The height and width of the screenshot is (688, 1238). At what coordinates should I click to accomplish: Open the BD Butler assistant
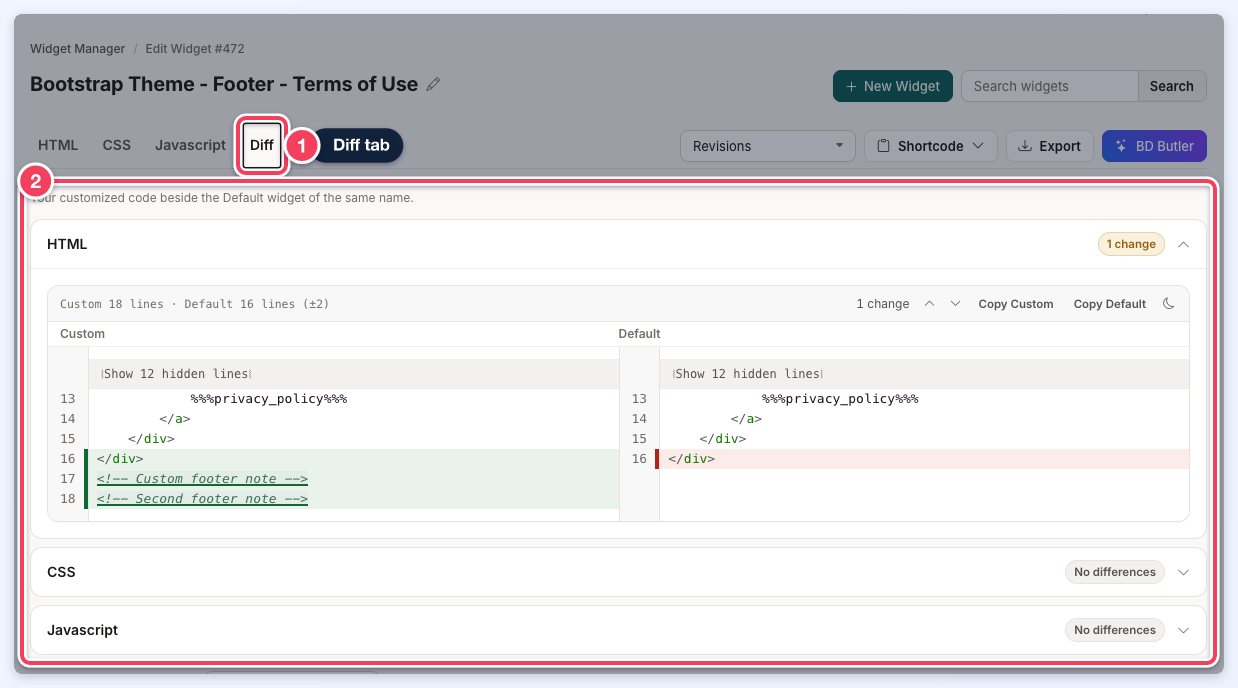pos(1154,146)
